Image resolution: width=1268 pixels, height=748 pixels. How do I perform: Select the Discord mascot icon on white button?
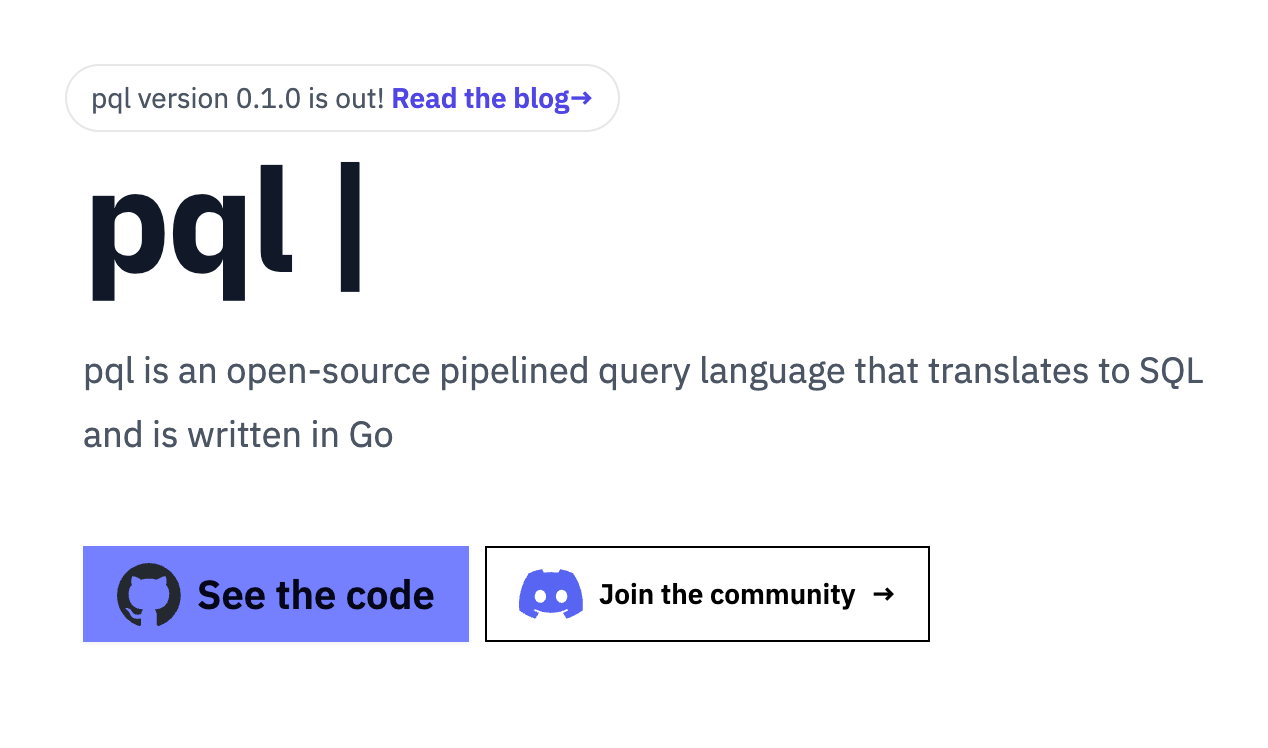point(549,594)
